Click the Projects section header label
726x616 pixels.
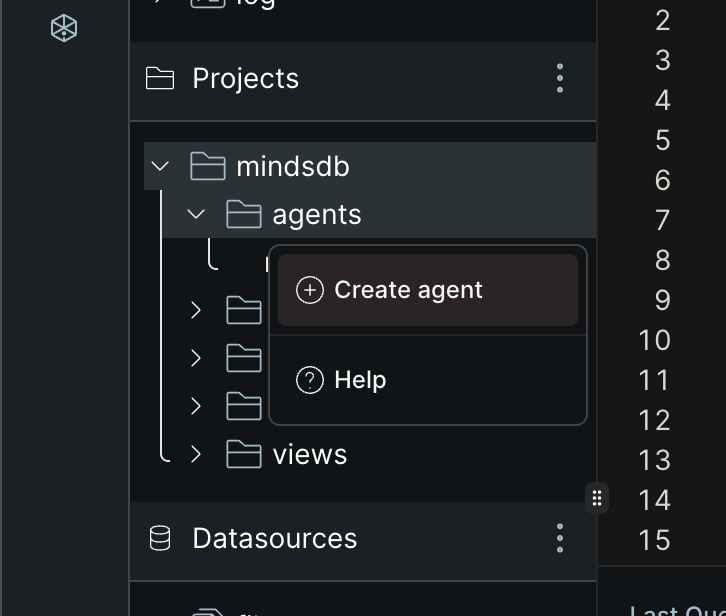click(245, 78)
